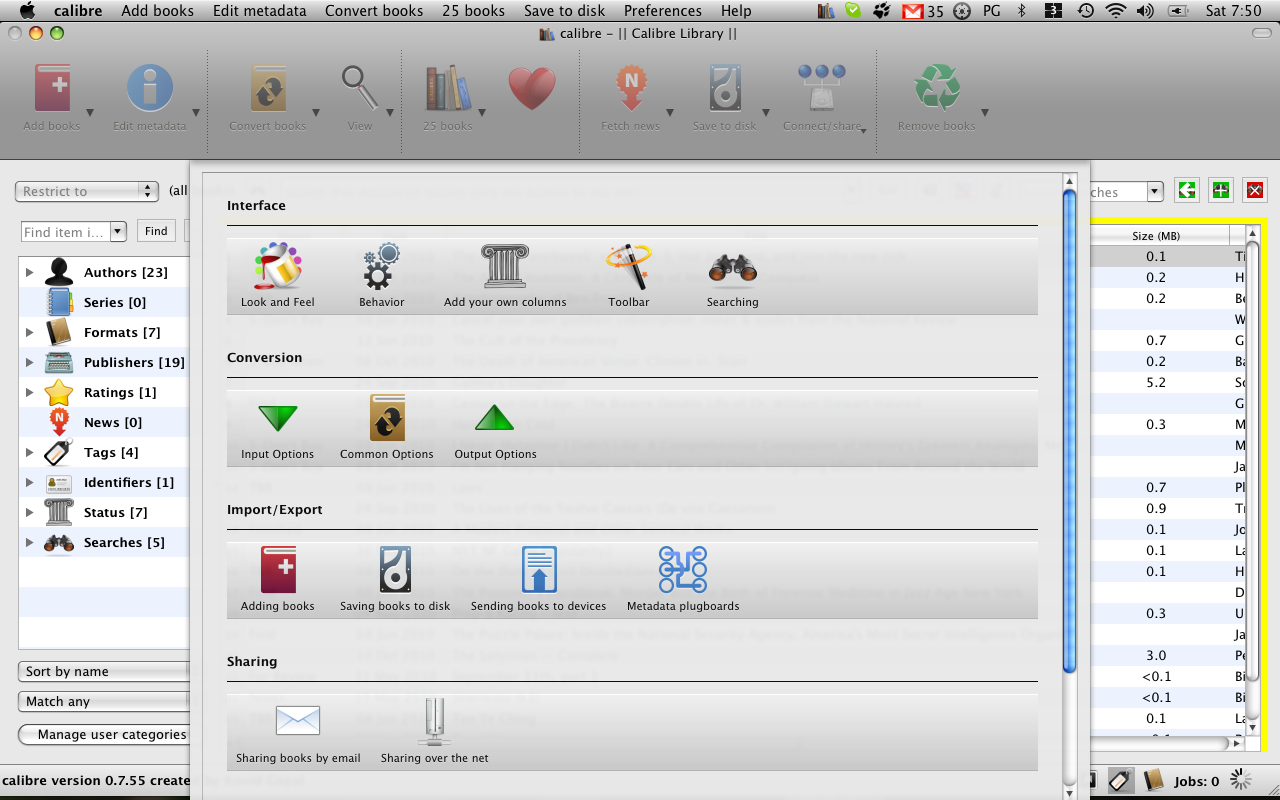
Task: Open the Match any dropdown
Action: tap(104, 701)
